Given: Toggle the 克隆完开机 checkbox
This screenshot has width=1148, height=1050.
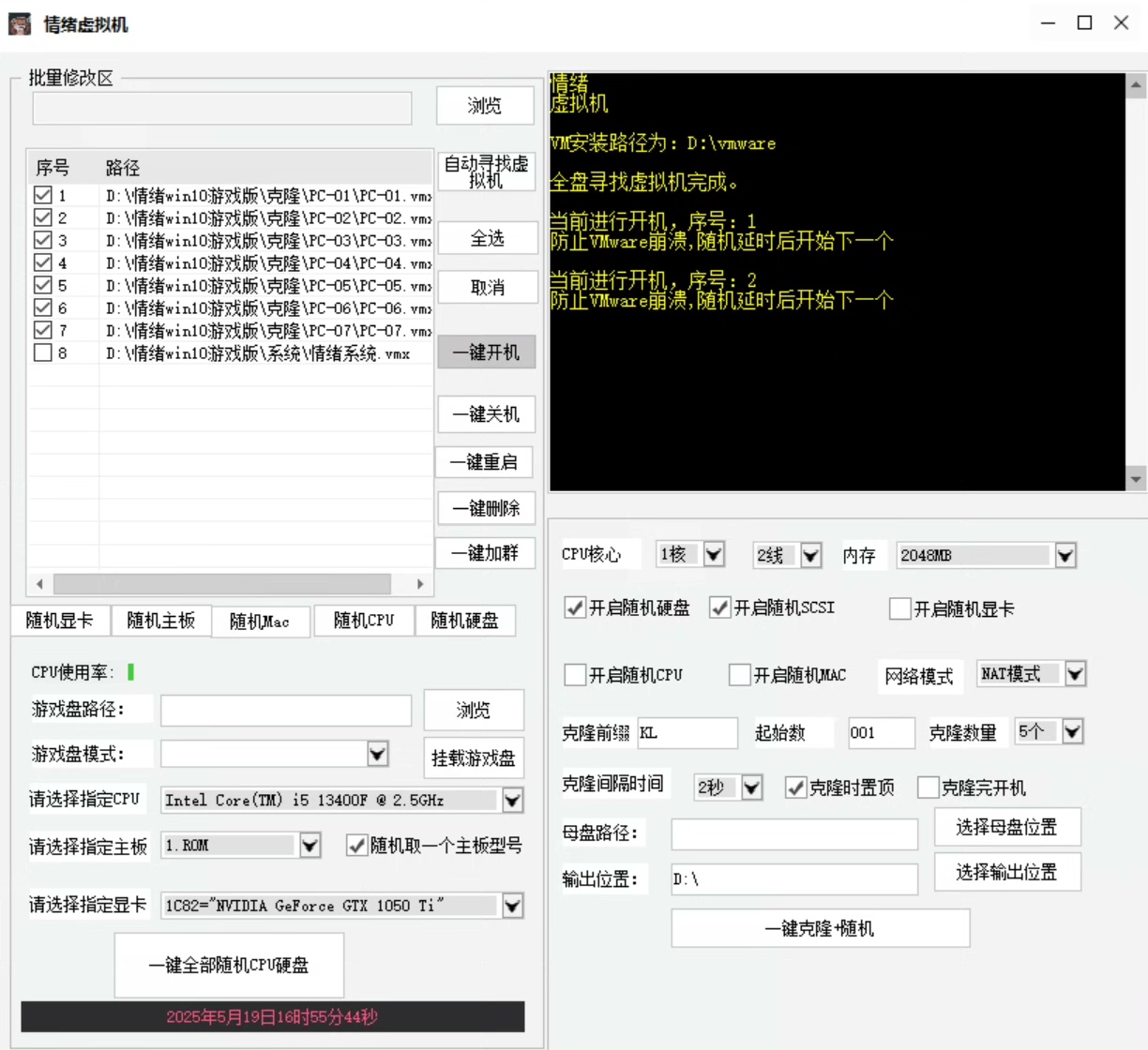Looking at the screenshot, I should (928, 787).
